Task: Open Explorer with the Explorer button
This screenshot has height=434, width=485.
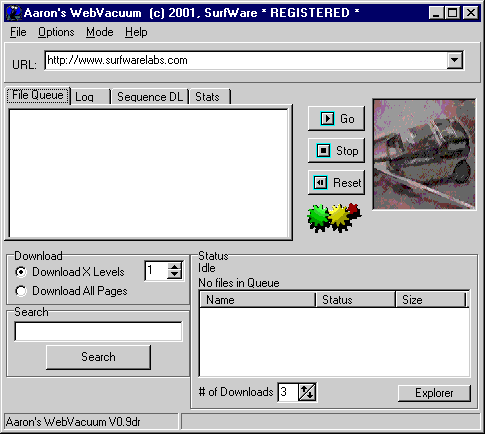Action: pos(434,393)
